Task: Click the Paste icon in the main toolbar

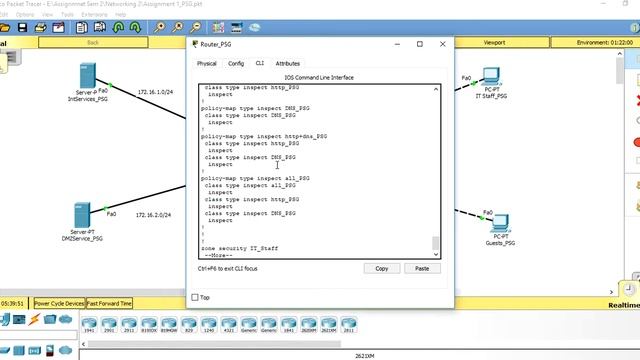Action: 100,28
